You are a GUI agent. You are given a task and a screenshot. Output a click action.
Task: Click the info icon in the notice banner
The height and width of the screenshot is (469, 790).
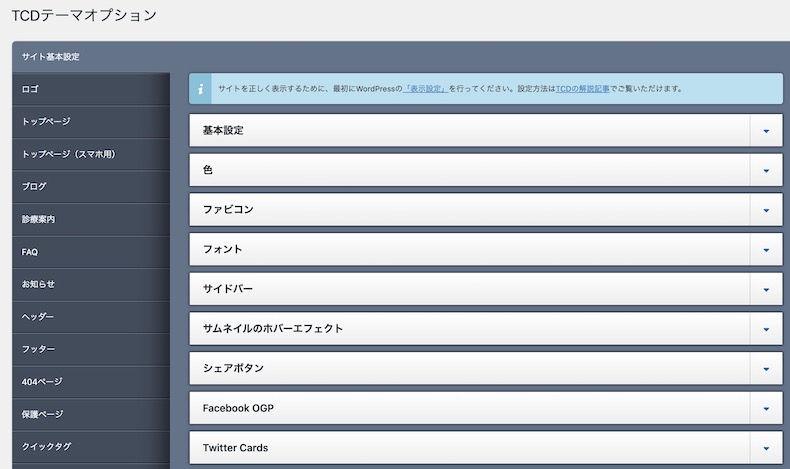coord(201,89)
